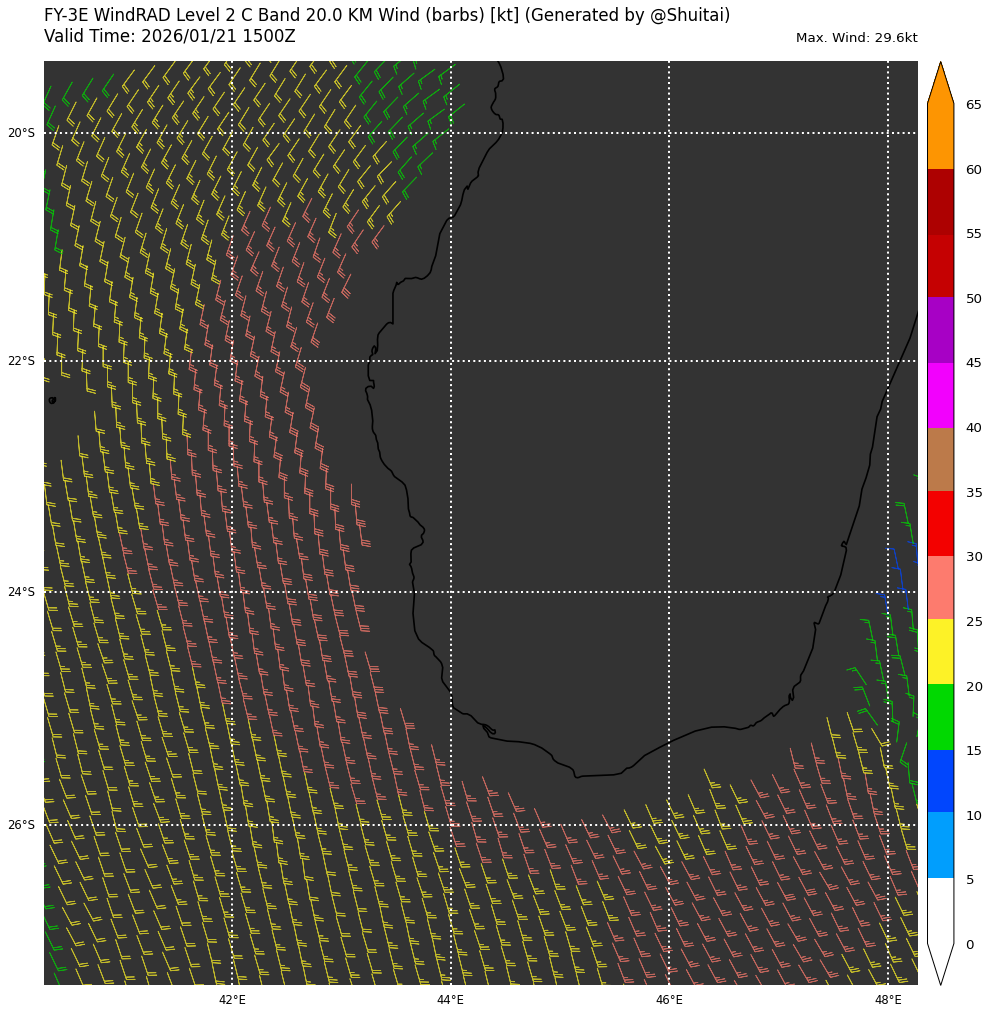
Task: Select the dark red 55–60 kt color band
Action: (940, 202)
